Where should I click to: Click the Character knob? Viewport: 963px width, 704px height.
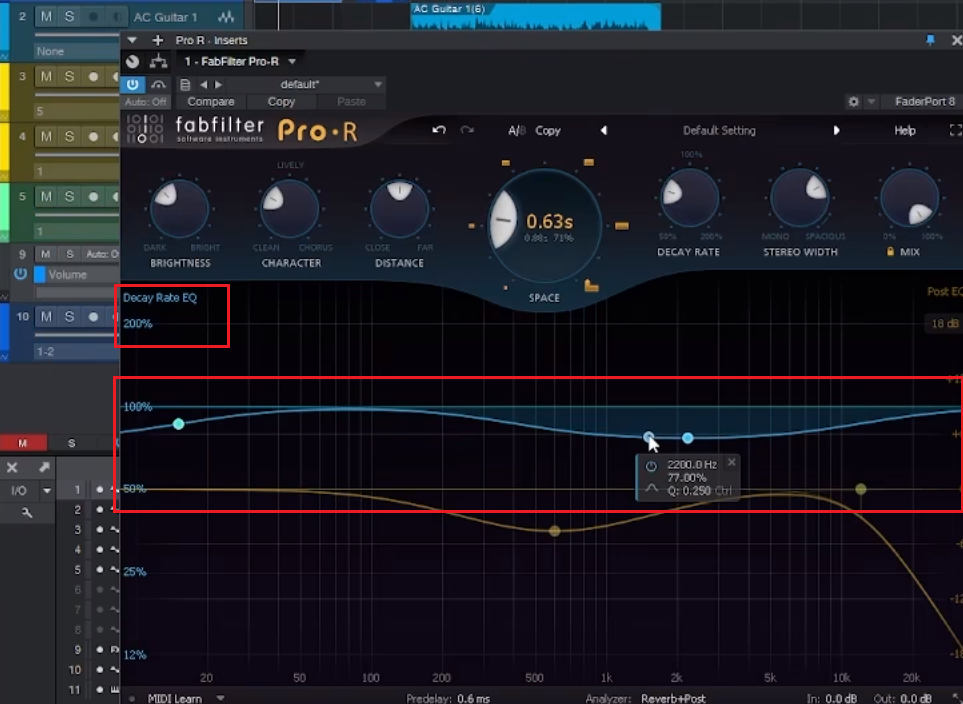tap(289, 209)
